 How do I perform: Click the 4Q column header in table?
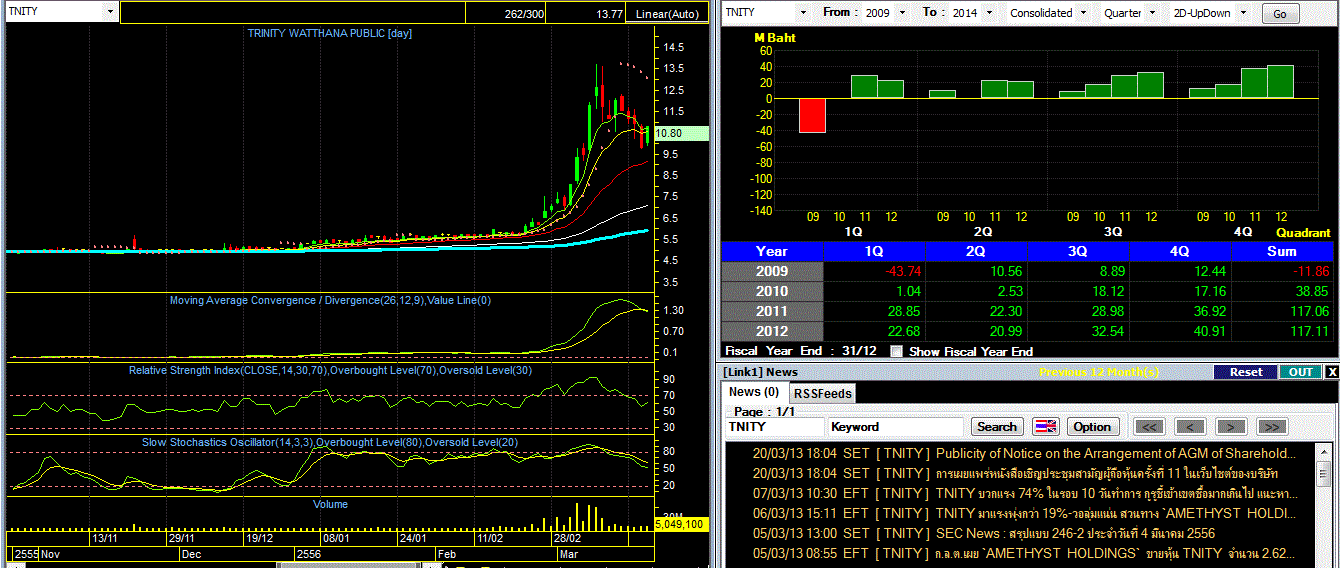click(1180, 251)
